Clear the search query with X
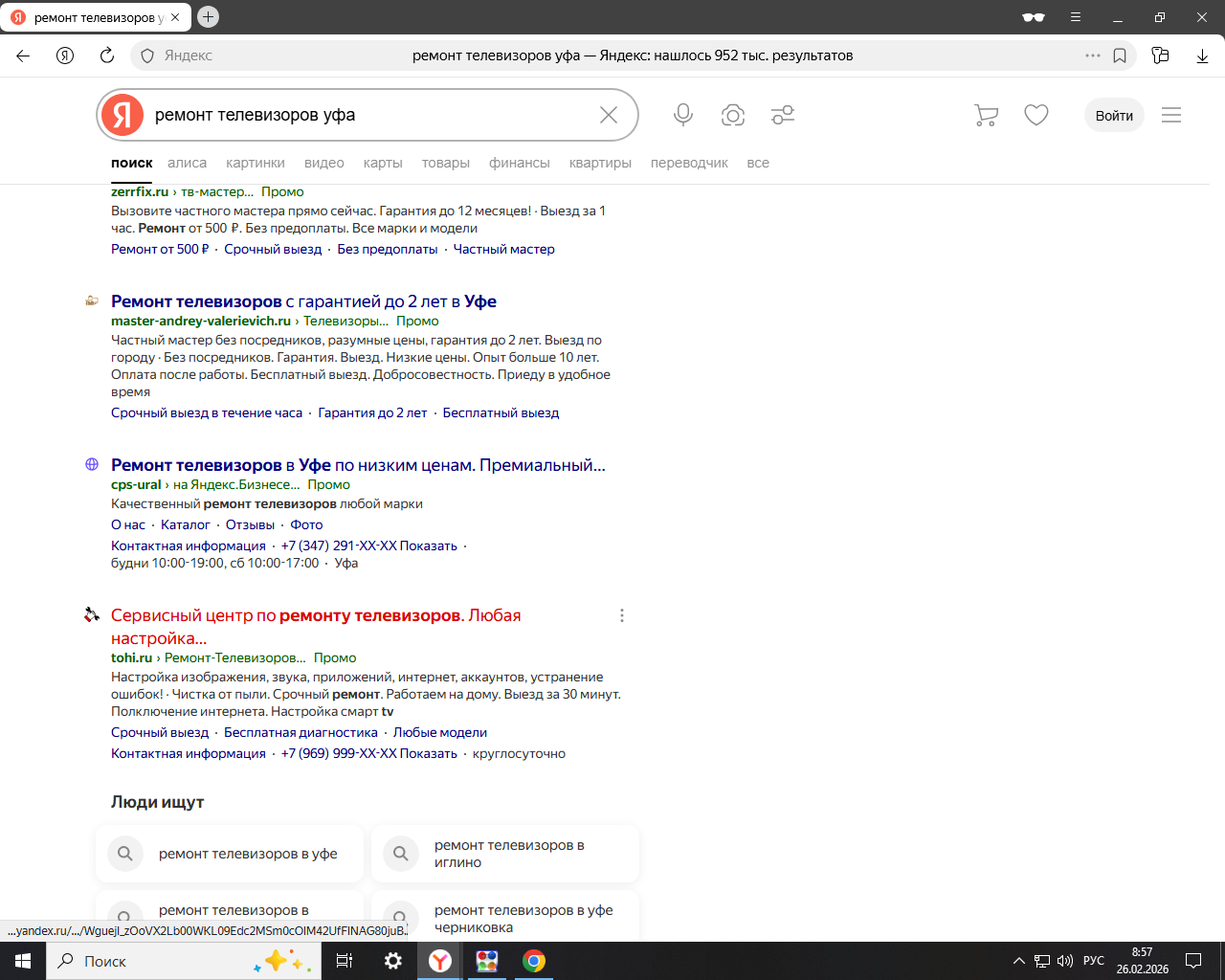The image size is (1225, 980). click(609, 115)
